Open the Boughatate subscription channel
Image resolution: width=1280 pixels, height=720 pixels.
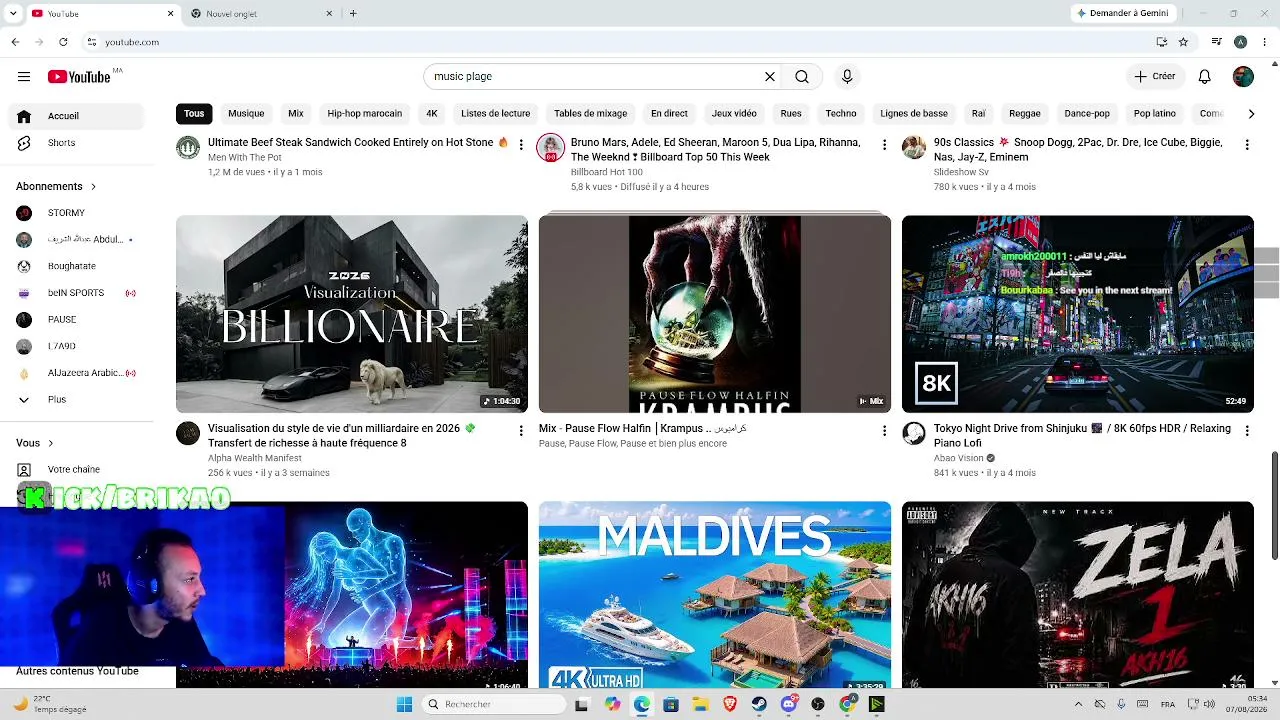pyautogui.click(x=76, y=266)
